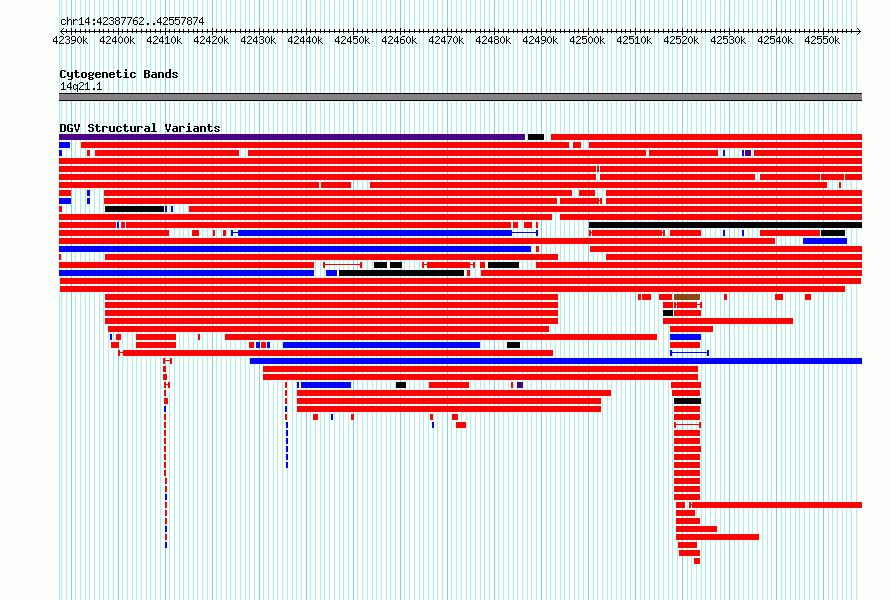Select the grey 14q21.1 cytogenetic band bar

(460, 97)
